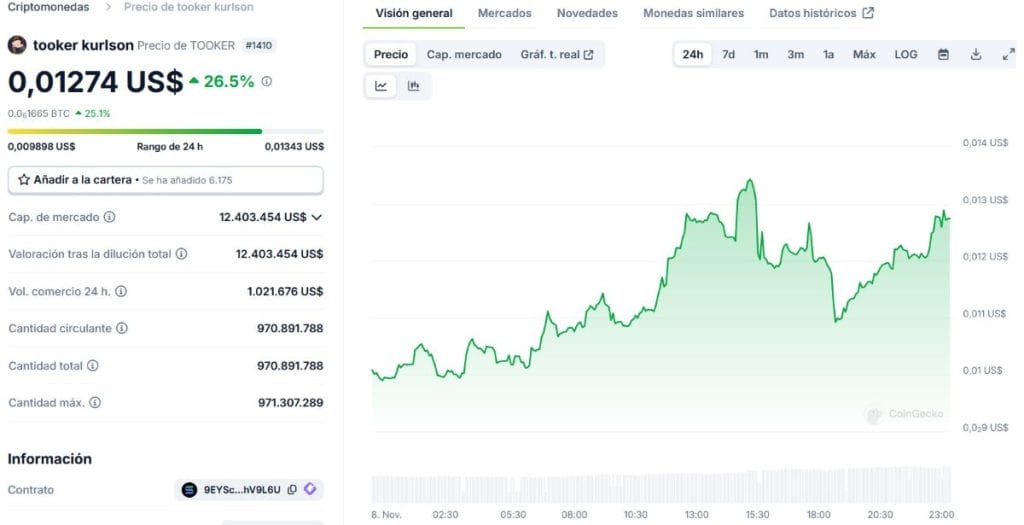Viewport: 1024px width, 525px height.
Task: Click the #1410 rank badge
Action: [259, 46]
